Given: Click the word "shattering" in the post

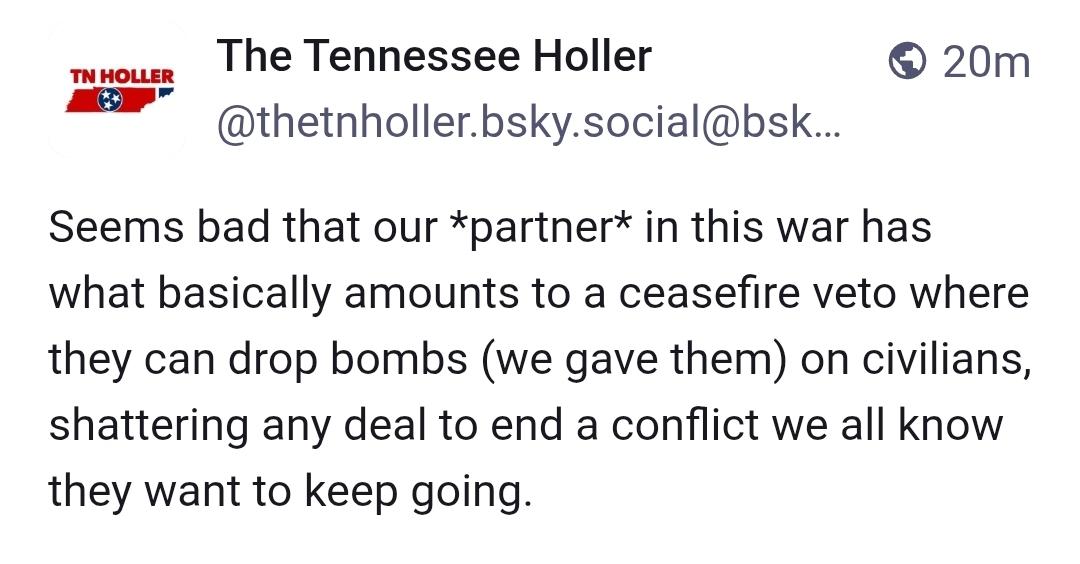Looking at the screenshot, I should [148, 425].
